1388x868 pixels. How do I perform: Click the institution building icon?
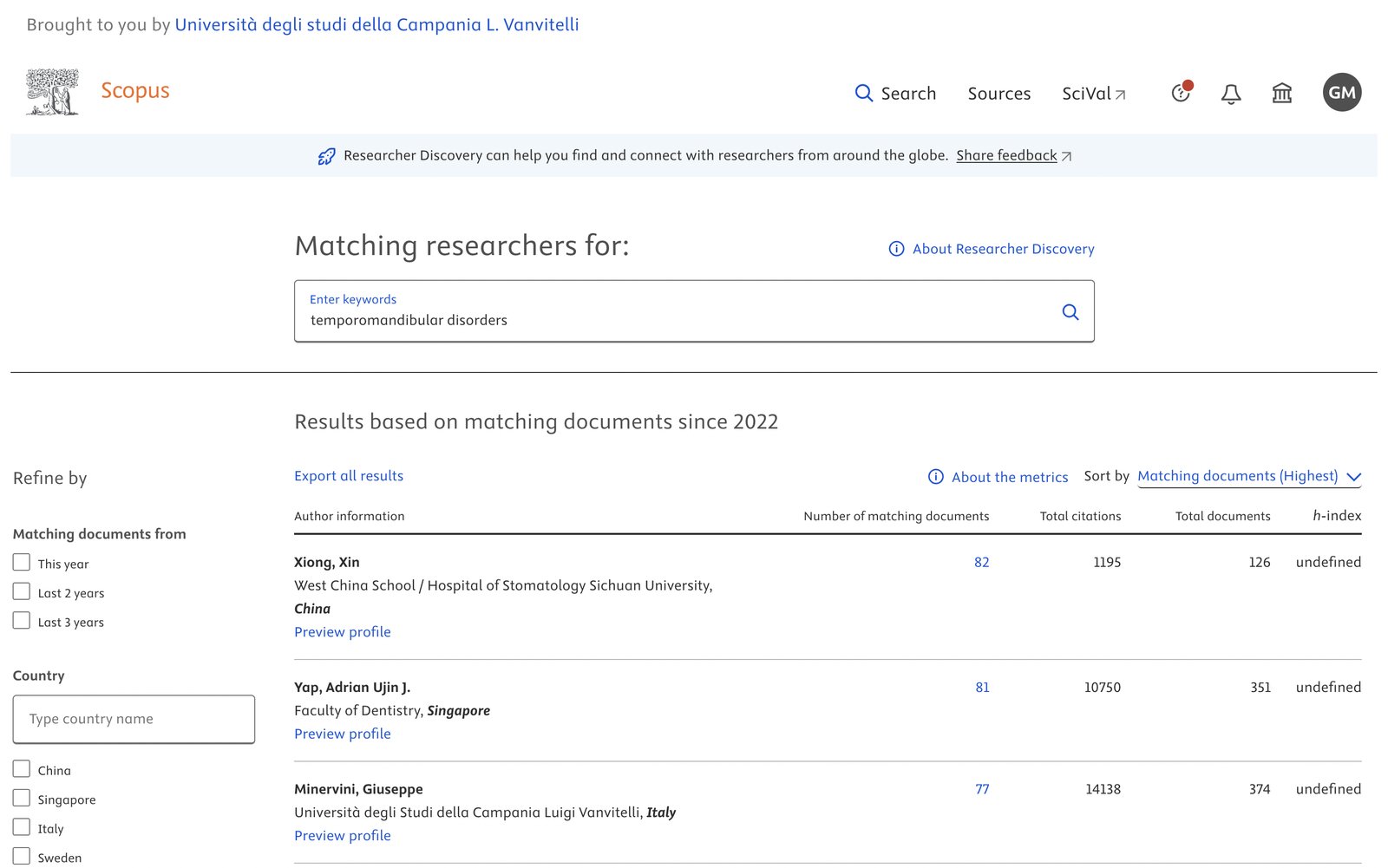[x=1281, y=93]
